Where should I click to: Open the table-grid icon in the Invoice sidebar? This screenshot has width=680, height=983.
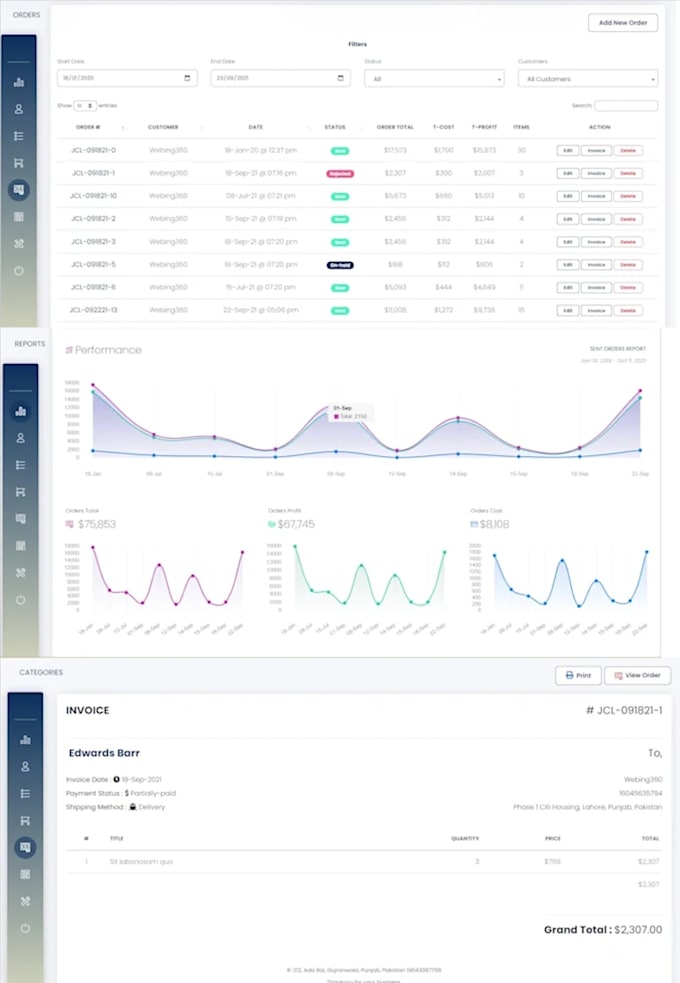click(x=25, y=875)
